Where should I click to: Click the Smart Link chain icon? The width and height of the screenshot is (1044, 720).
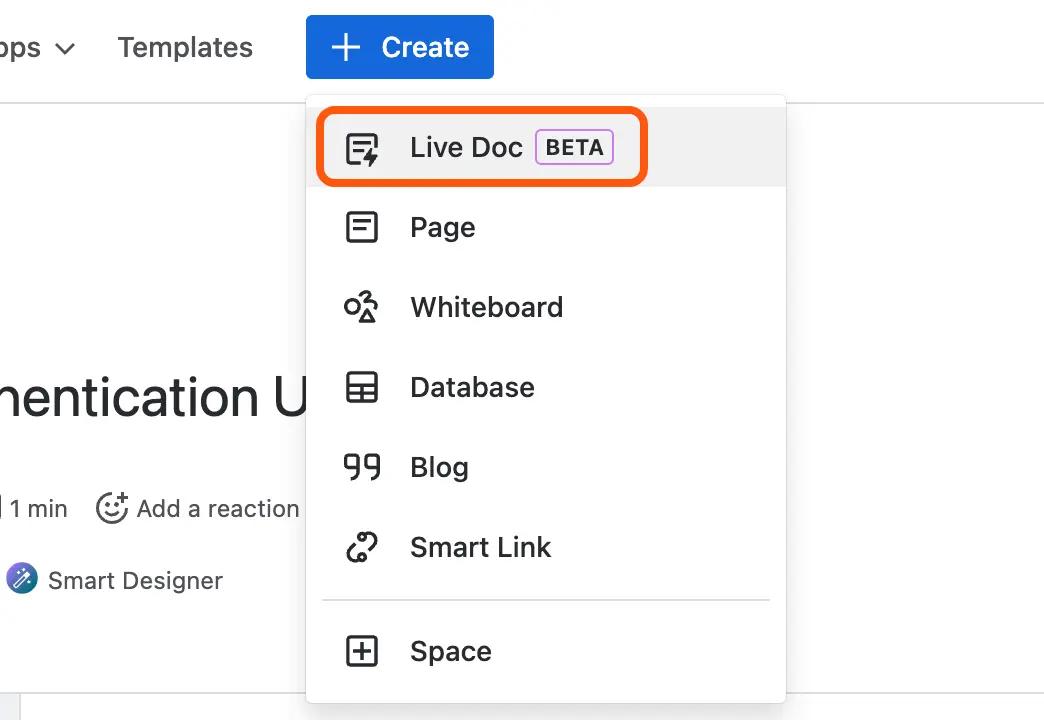(x=362, y=547)
